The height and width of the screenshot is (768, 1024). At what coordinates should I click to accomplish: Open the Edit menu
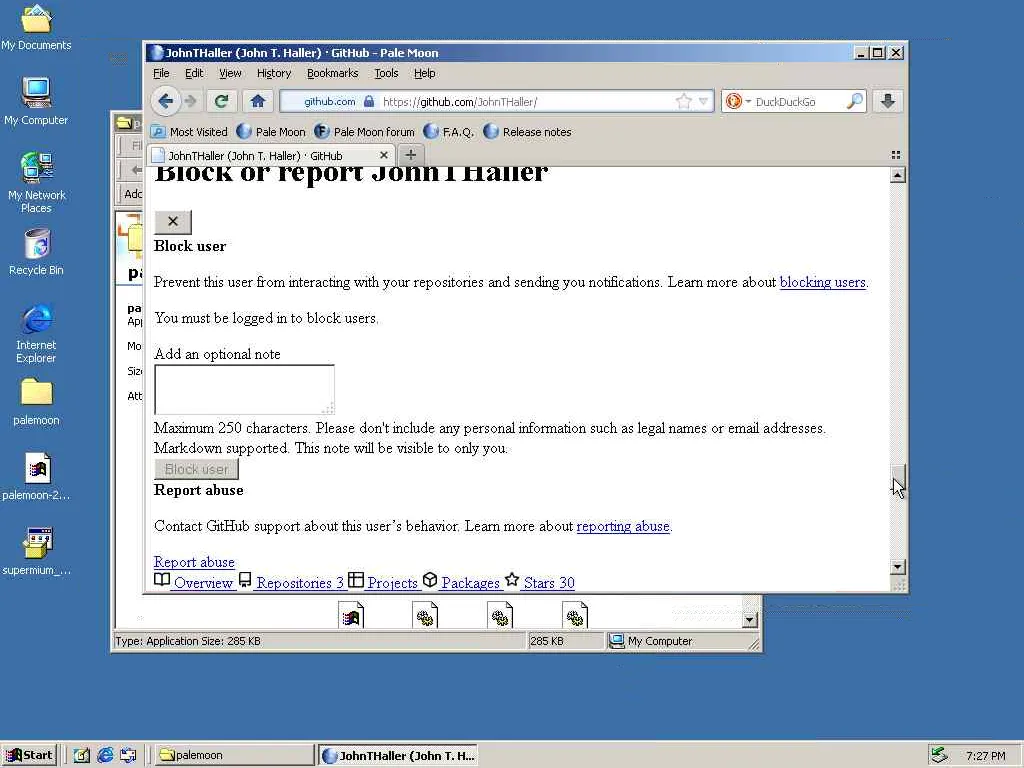(x=194, y=73)
